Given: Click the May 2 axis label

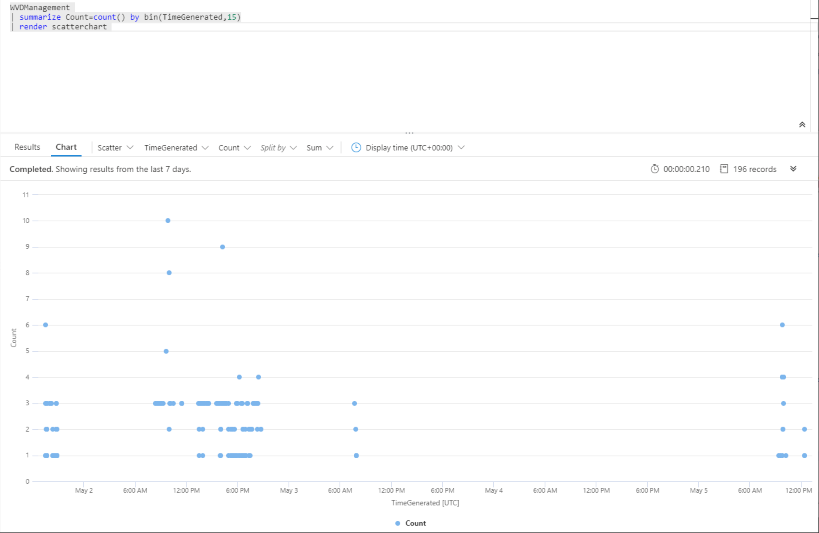Looking at the screenshot, I should pyautogui.click(x=84, y=490).
